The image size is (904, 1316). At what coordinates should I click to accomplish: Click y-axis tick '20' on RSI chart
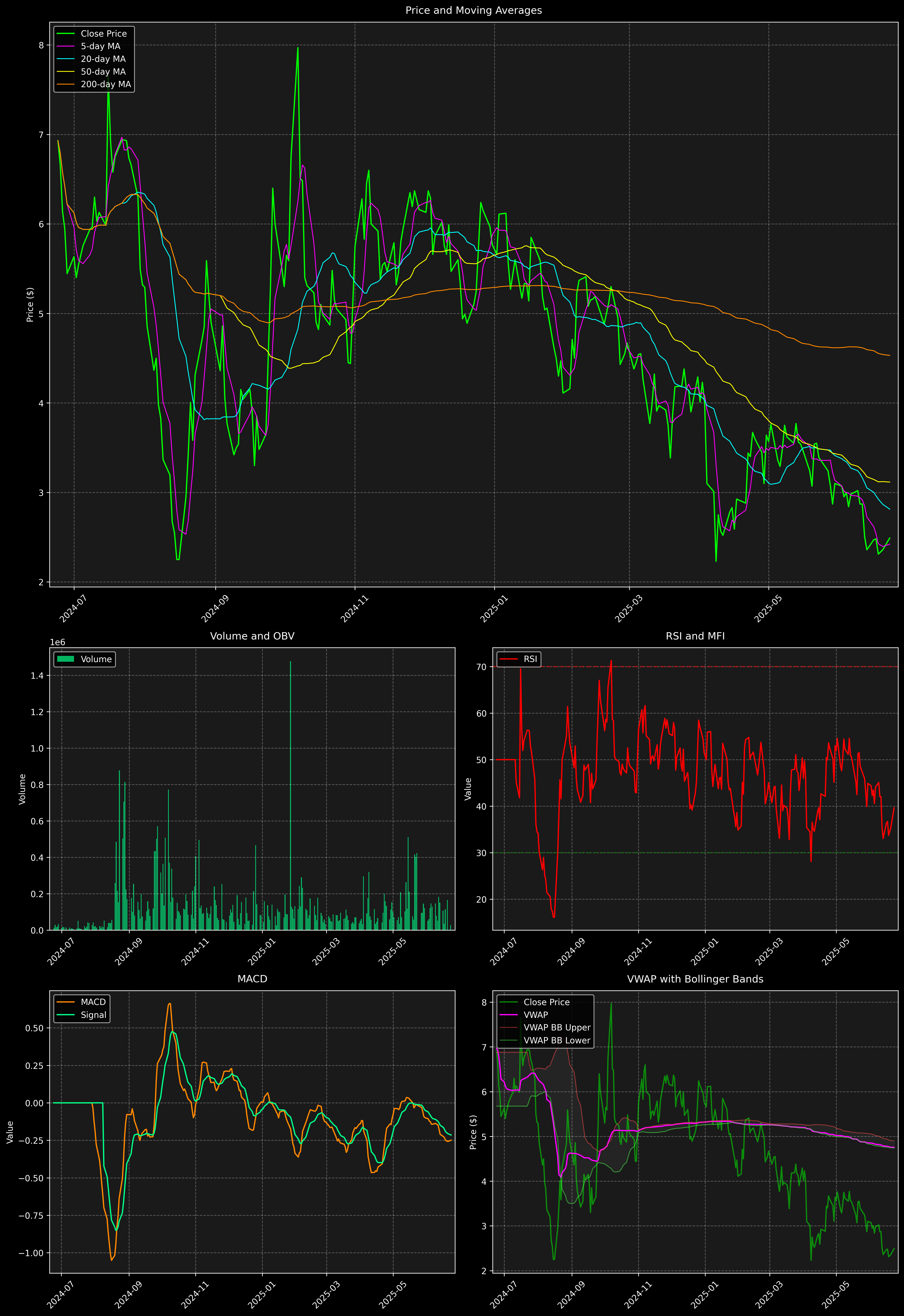[x=482, y=899]
